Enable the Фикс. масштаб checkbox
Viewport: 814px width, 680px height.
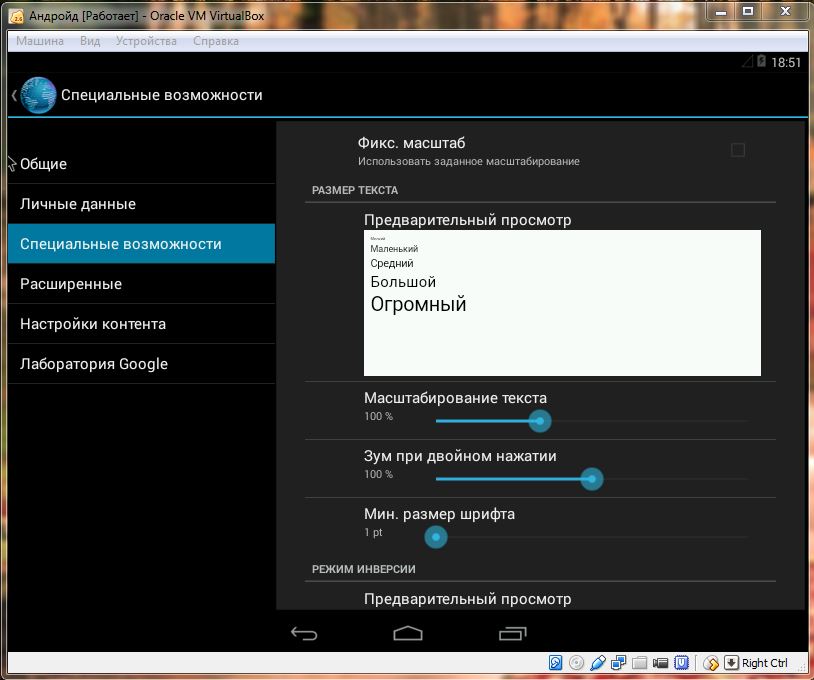[x=738, y=150]
